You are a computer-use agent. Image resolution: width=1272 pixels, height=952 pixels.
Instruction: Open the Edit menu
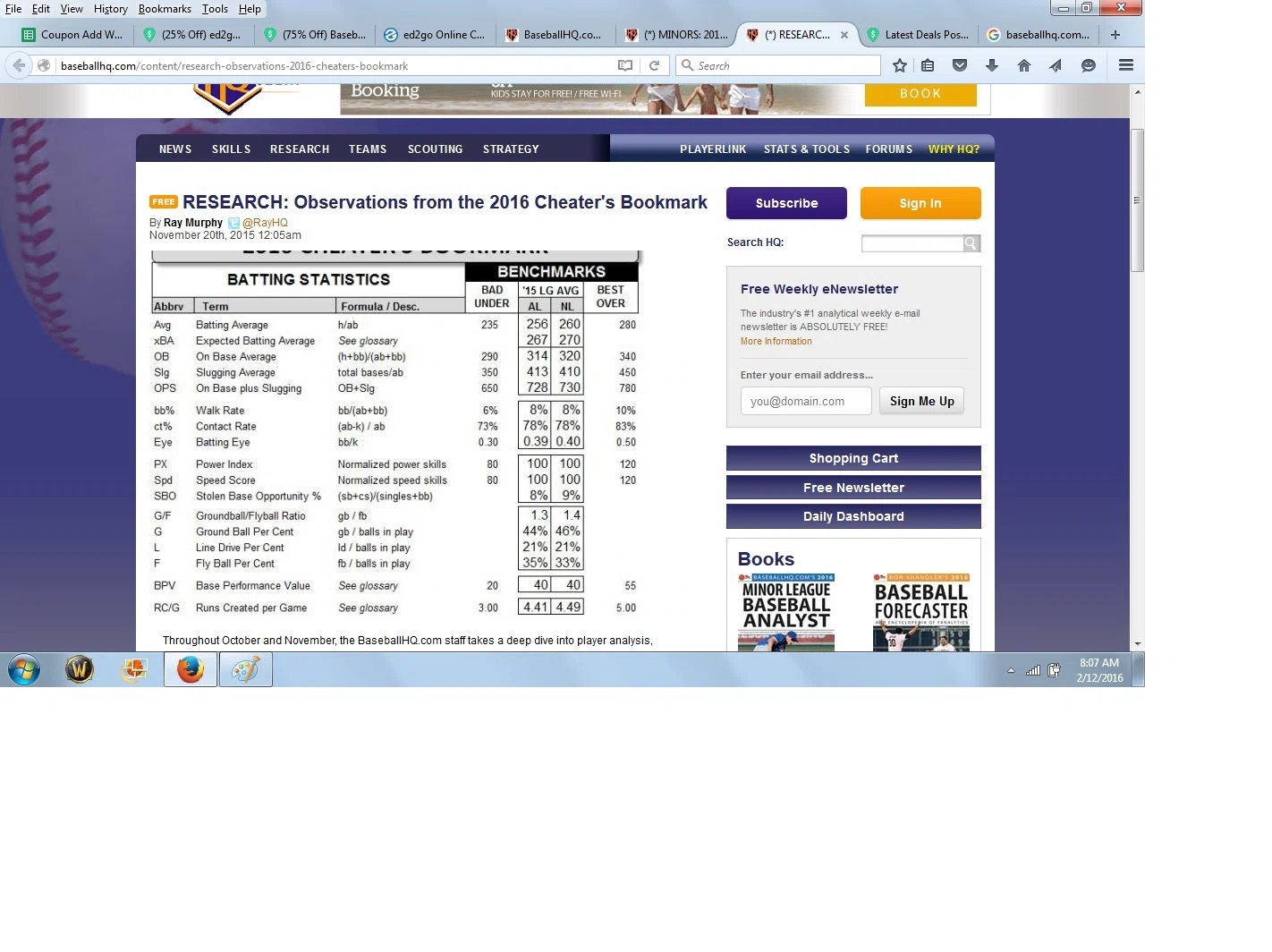click(41, 9)
